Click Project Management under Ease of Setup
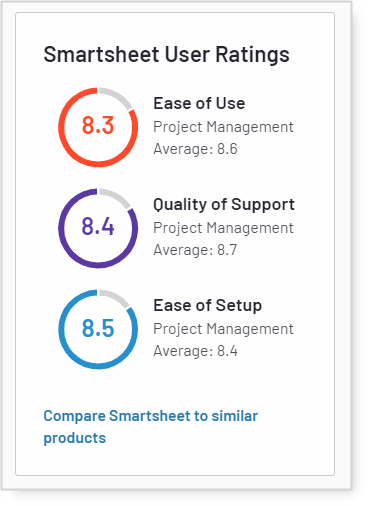Image resolution: width=368 pixels, height=506 pixels. [223, 329]
